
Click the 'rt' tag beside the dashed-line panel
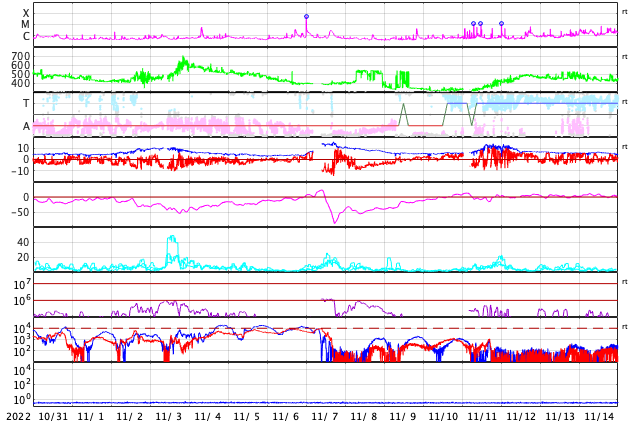pyautogui.click(x=625, y=327)
